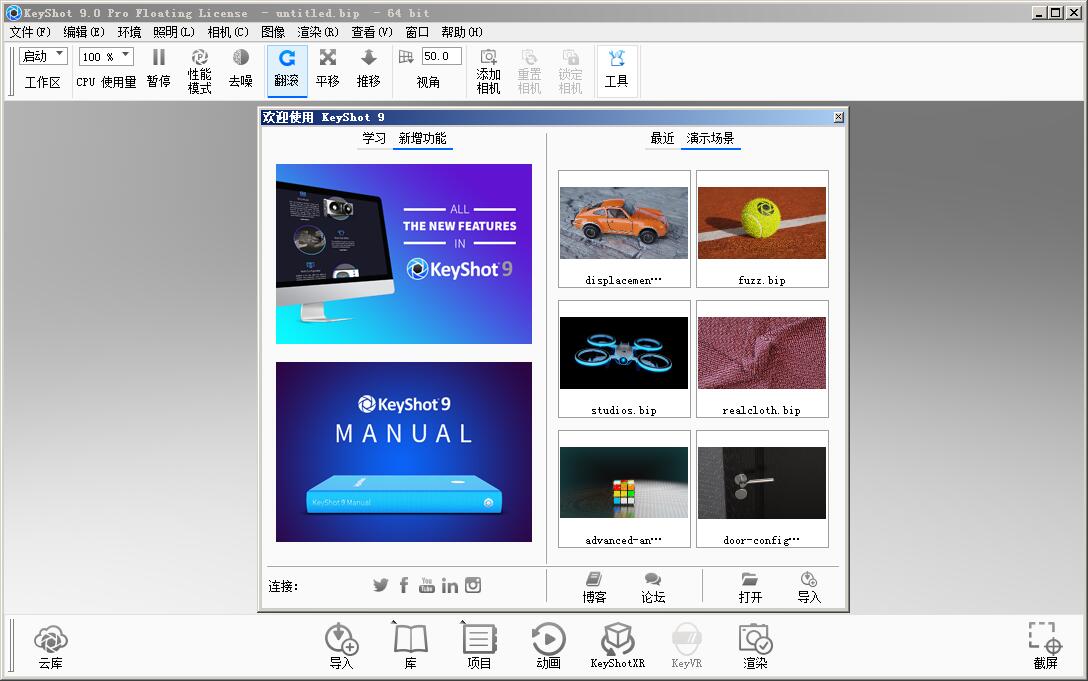Select the 平移 pan camera tool

328,69
